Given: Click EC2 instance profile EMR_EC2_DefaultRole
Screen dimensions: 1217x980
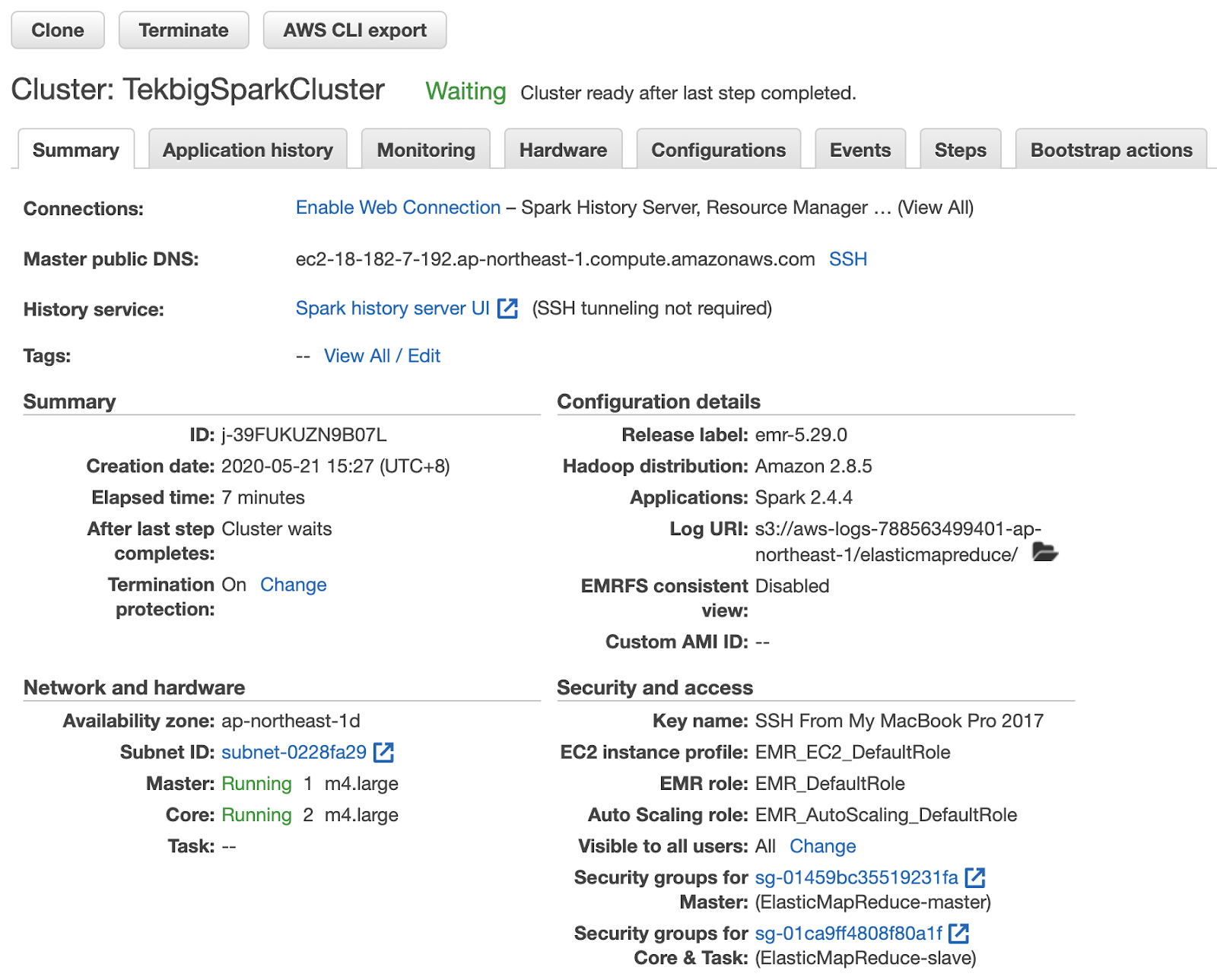Looking at the screenshot, I should pos(853,752).
